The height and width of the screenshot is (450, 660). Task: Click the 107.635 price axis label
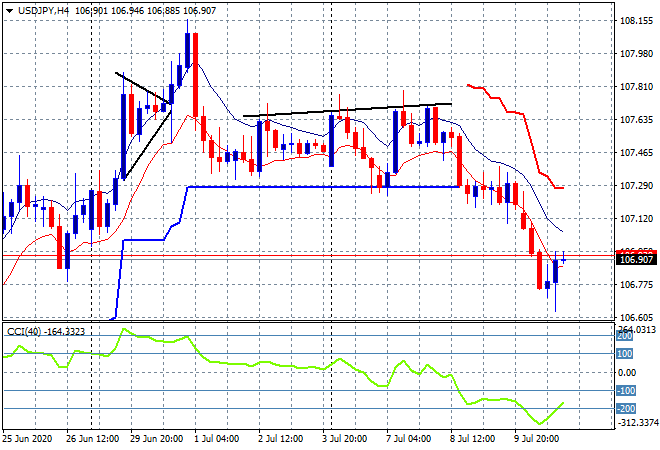tap(636, 120)
